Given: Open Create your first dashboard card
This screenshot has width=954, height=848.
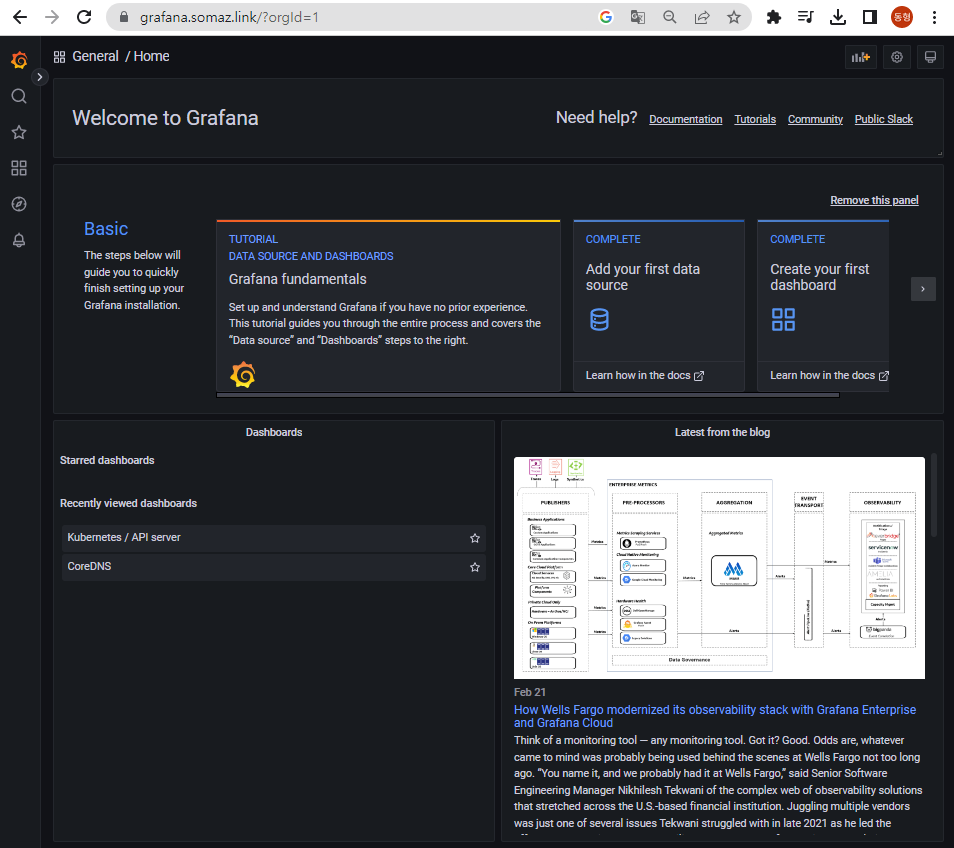Looking at the screenshot, I should 823,306.
